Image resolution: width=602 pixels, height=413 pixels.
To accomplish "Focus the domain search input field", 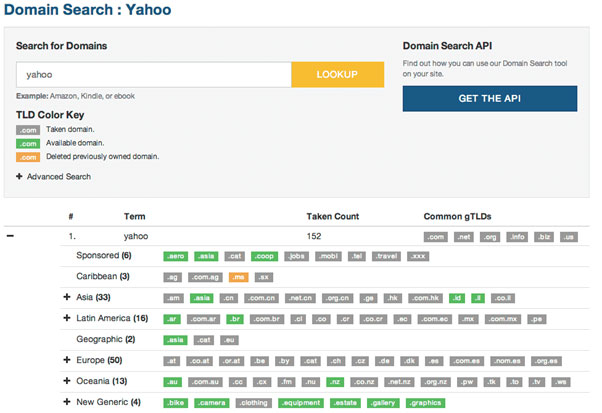I will click(154, 74).
